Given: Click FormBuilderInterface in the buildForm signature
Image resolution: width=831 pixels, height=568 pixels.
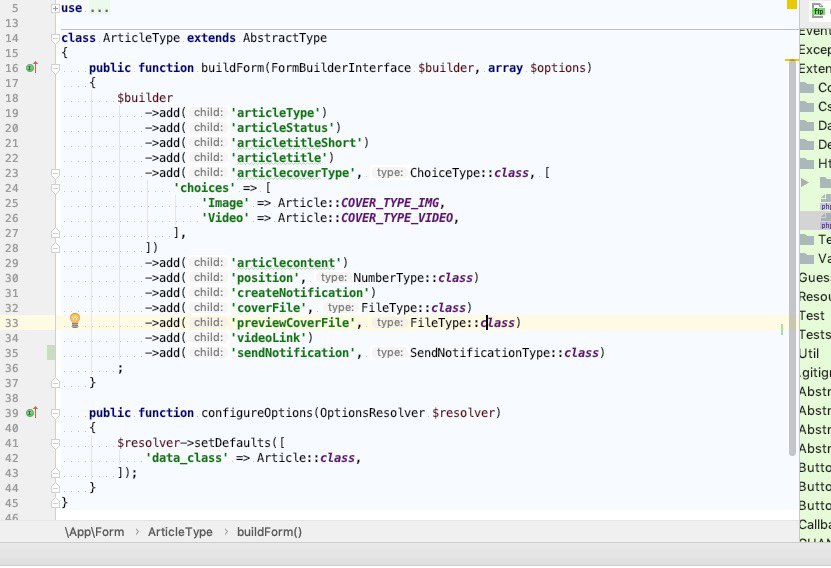Looking at the screenshot, I should pos(341,68).
